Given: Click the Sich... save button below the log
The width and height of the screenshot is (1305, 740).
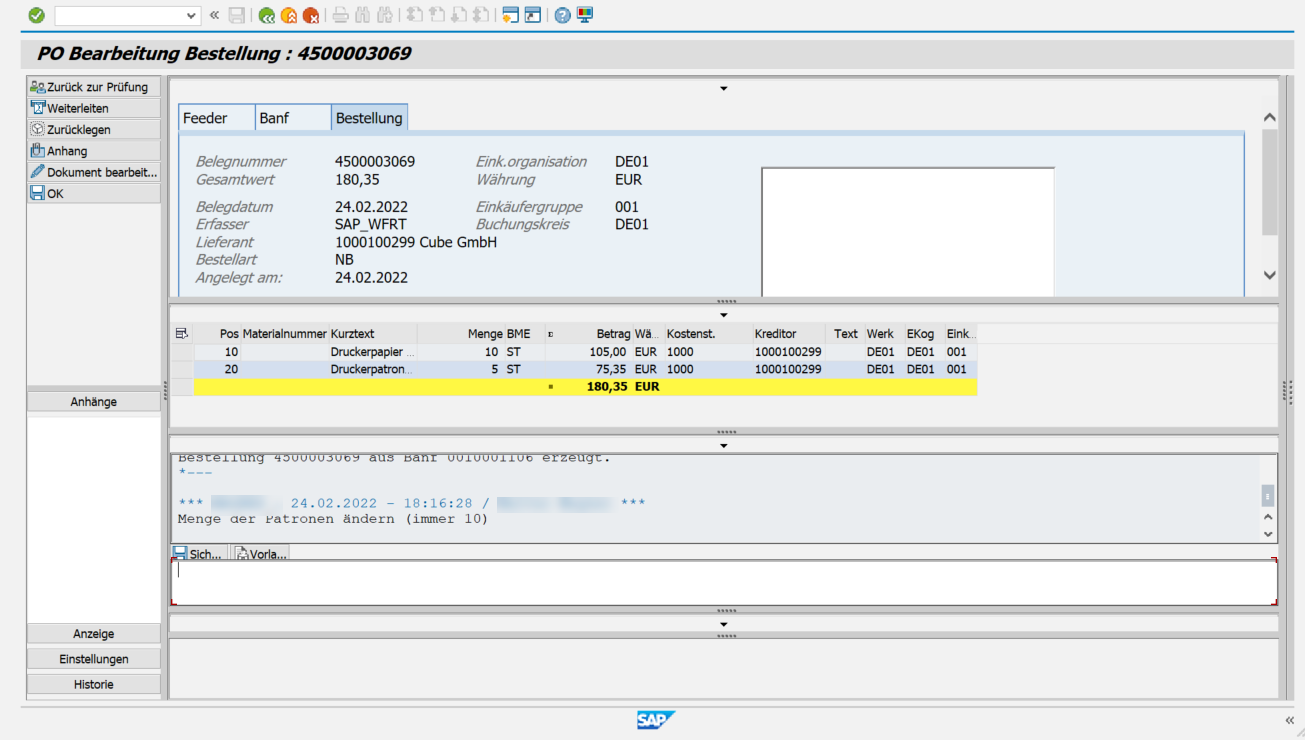Looking at the screenshot, I should tap(199, 552).
